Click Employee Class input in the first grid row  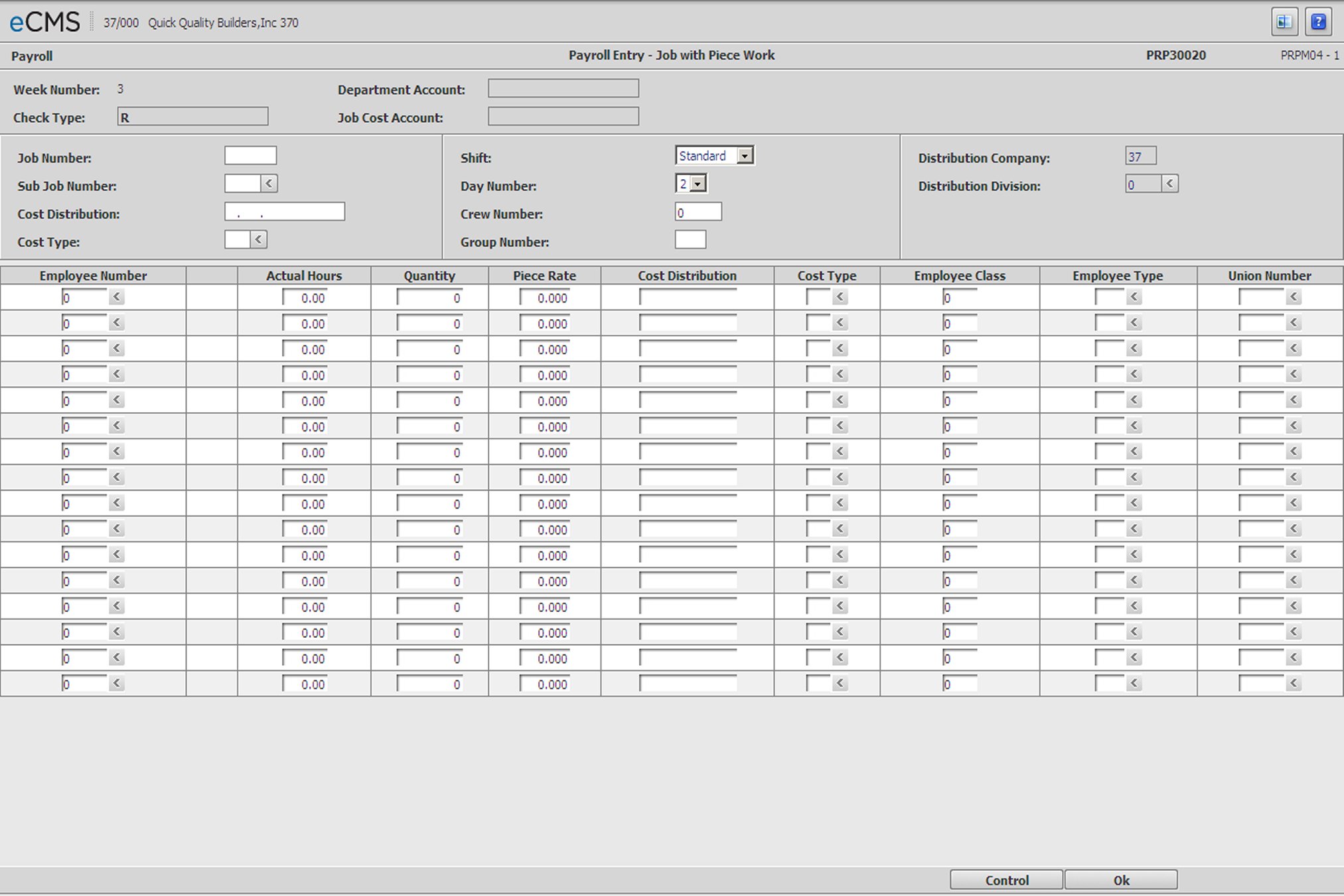pyautogui.click(x=960, y=297)
